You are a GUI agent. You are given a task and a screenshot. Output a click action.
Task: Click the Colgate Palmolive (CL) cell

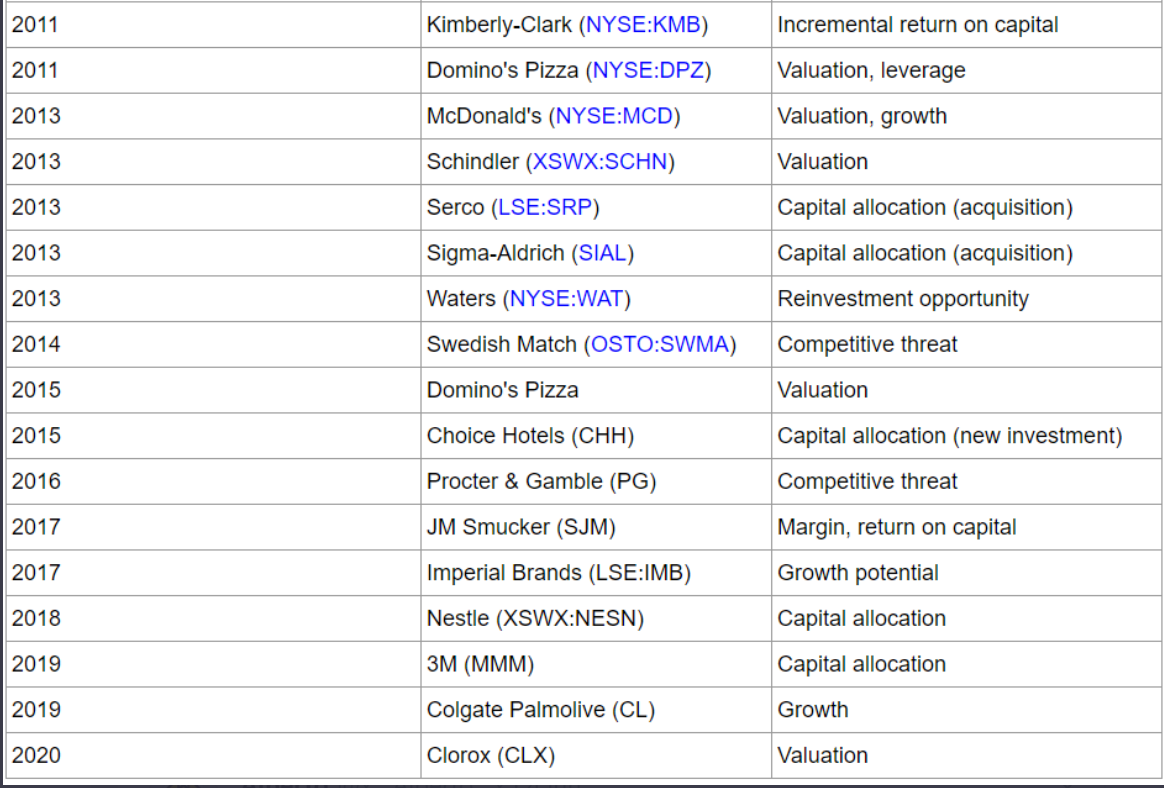596,710
